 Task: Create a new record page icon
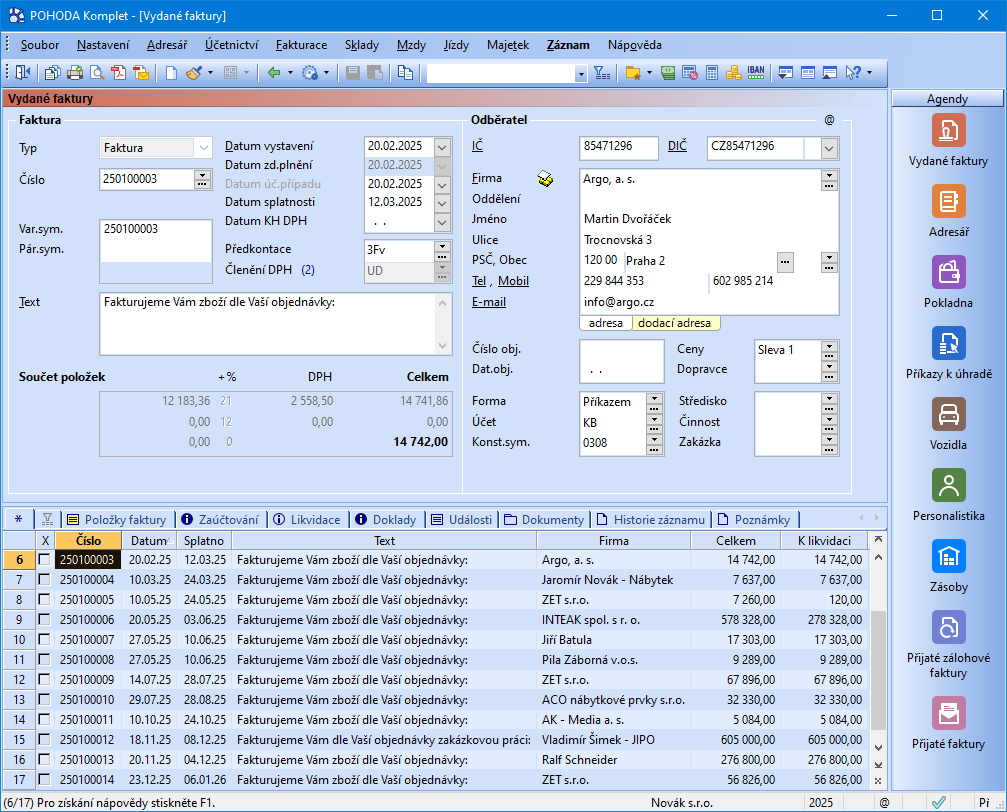[171, 73]
